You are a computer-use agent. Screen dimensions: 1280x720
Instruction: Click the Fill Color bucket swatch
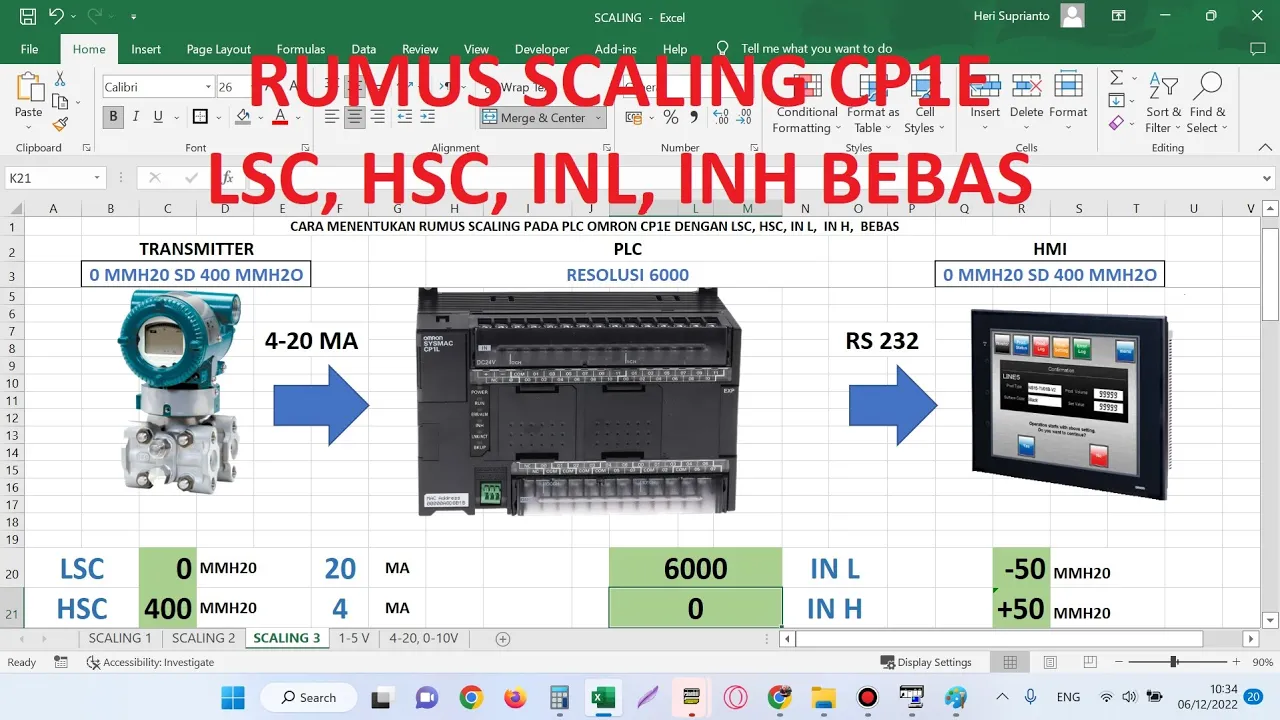click(x=243, y=117)
